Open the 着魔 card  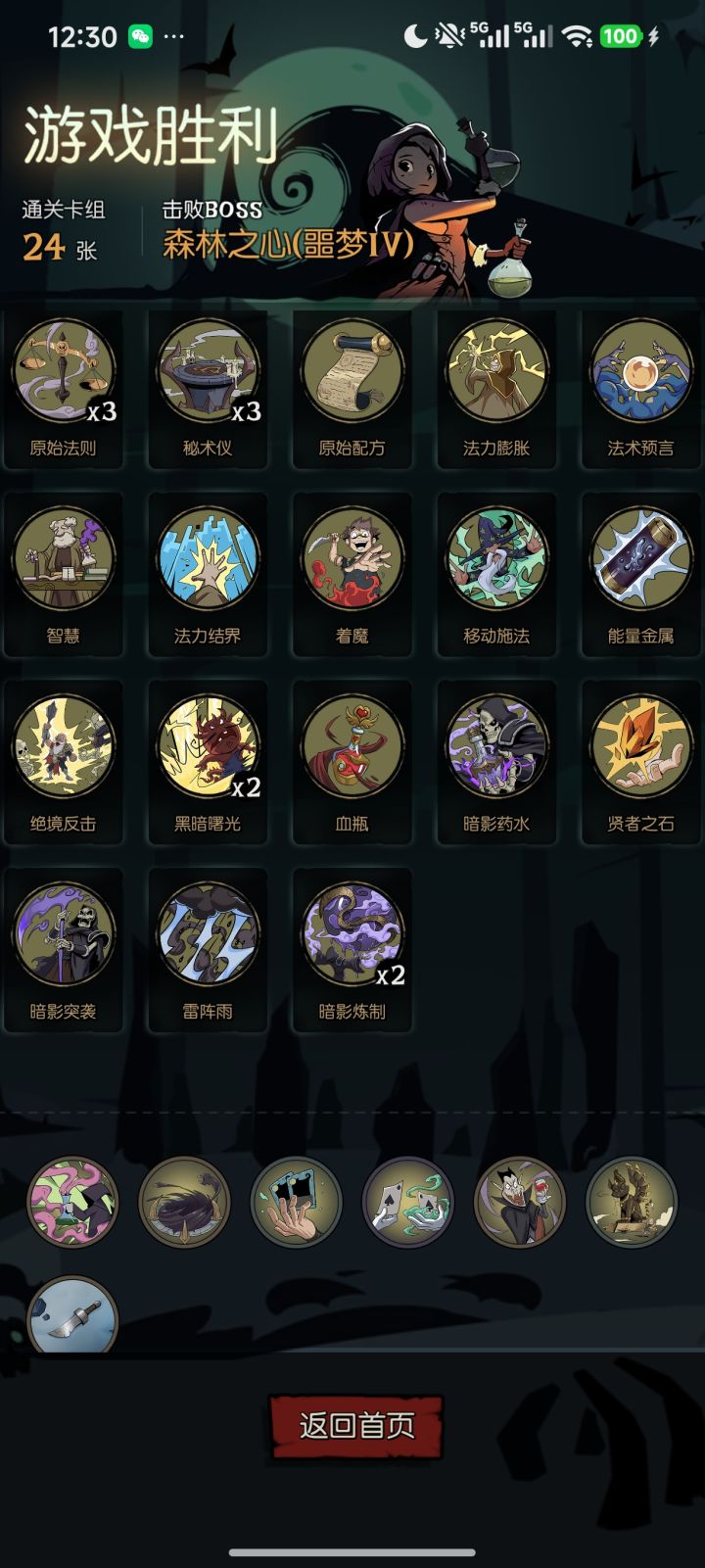[x=352, y=575]
